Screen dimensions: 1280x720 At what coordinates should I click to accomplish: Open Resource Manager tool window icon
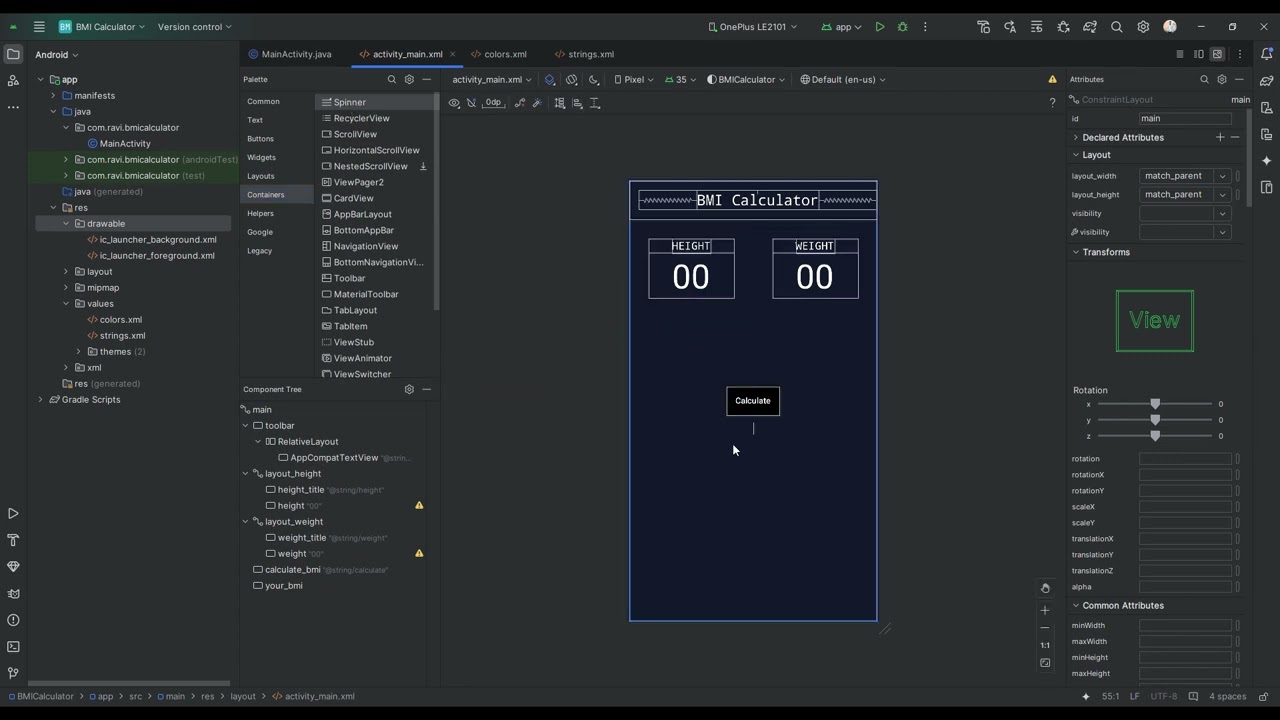coord(13,80)
